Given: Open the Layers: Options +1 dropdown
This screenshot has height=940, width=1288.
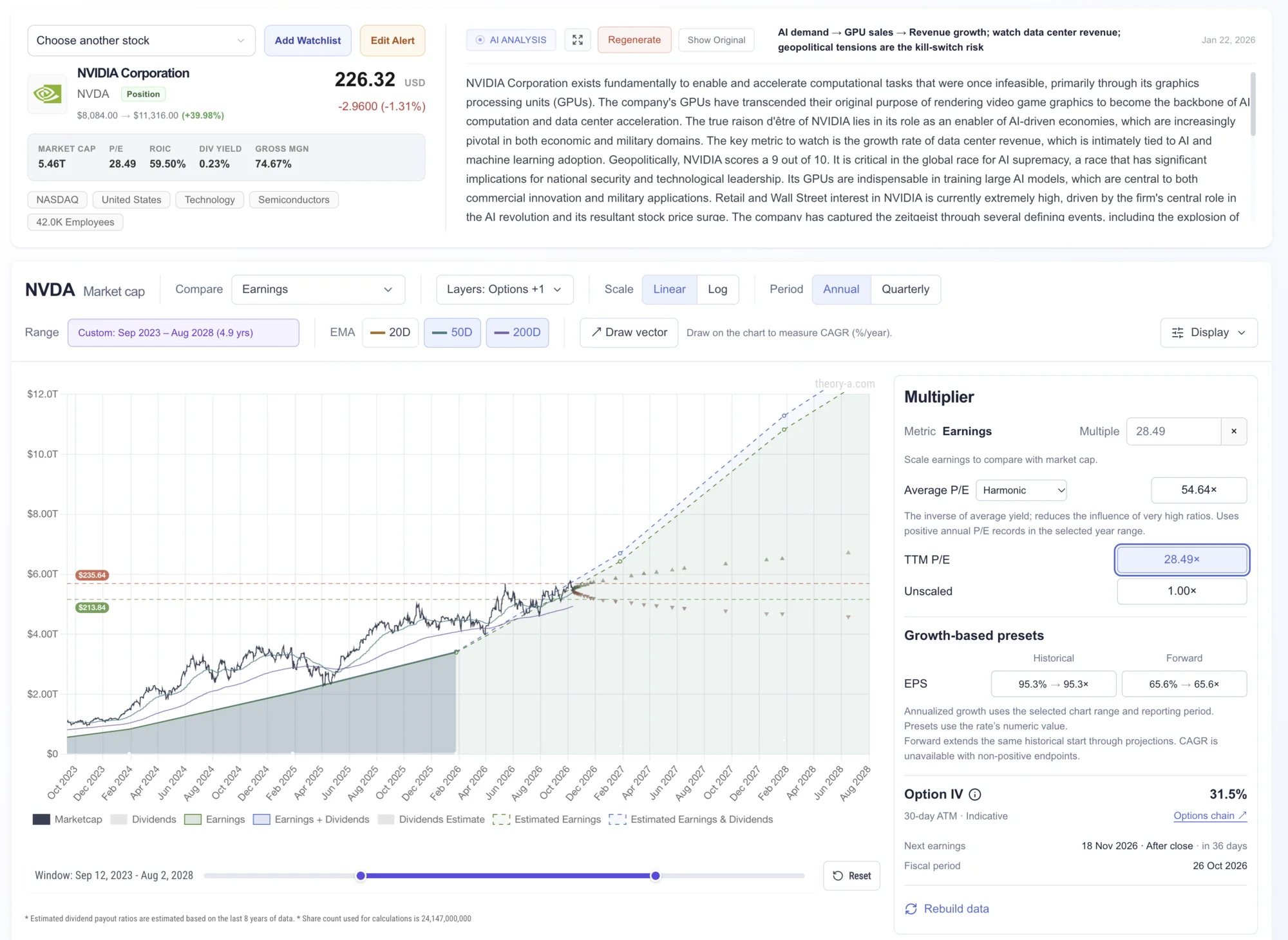Looking at the screenshot, I should tap(504, 290).
